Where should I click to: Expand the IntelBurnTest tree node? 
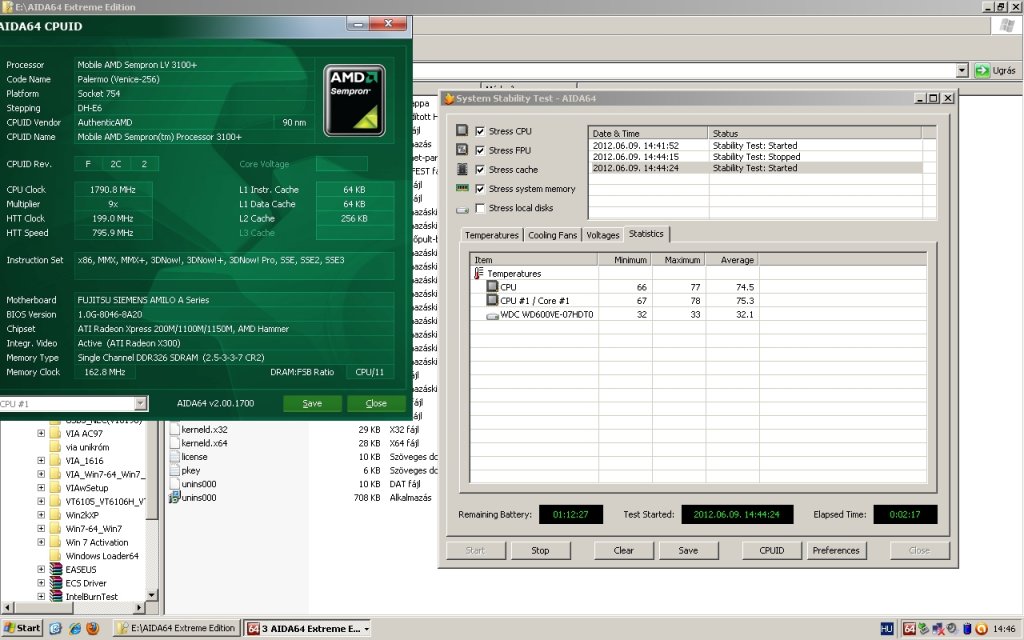click(x=41, y=596)
